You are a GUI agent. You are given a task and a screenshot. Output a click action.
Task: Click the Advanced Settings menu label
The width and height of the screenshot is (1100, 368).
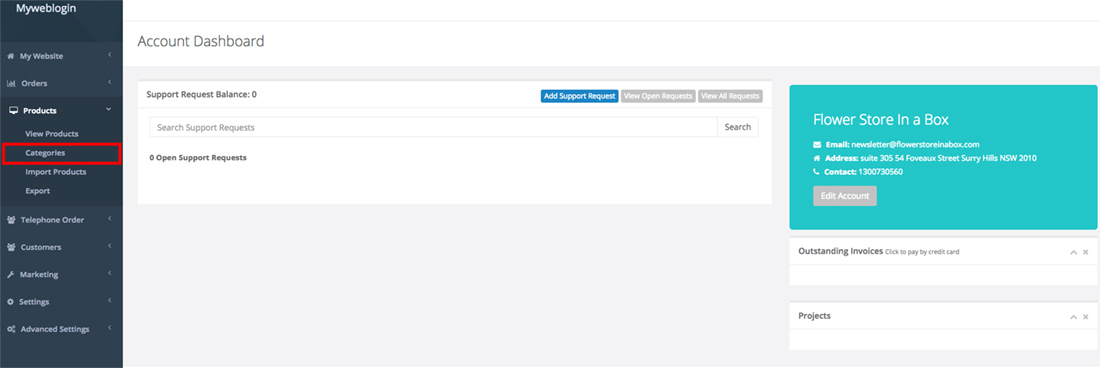pyautogui.click(x=55, y=329)
